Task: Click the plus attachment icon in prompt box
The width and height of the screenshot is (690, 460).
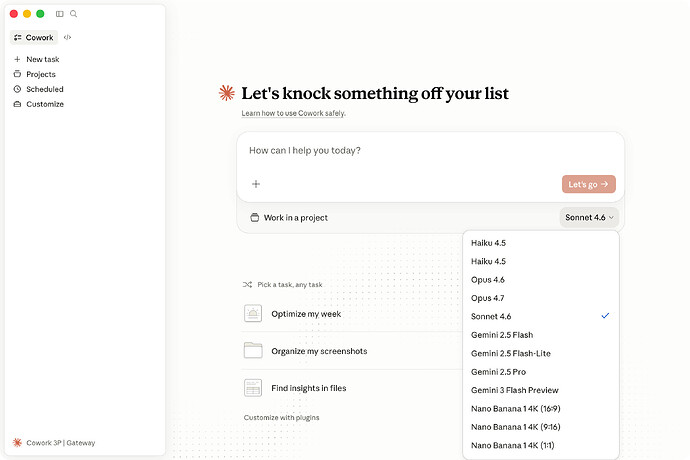Action: pyautogui.click(x=256, y=184)
